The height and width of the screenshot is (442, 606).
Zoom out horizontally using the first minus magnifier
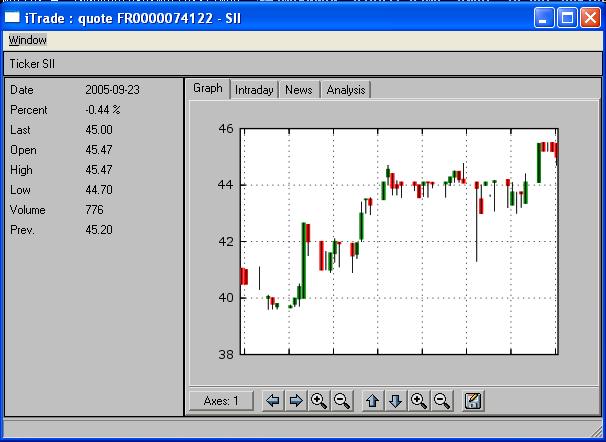tap(342, 401)
